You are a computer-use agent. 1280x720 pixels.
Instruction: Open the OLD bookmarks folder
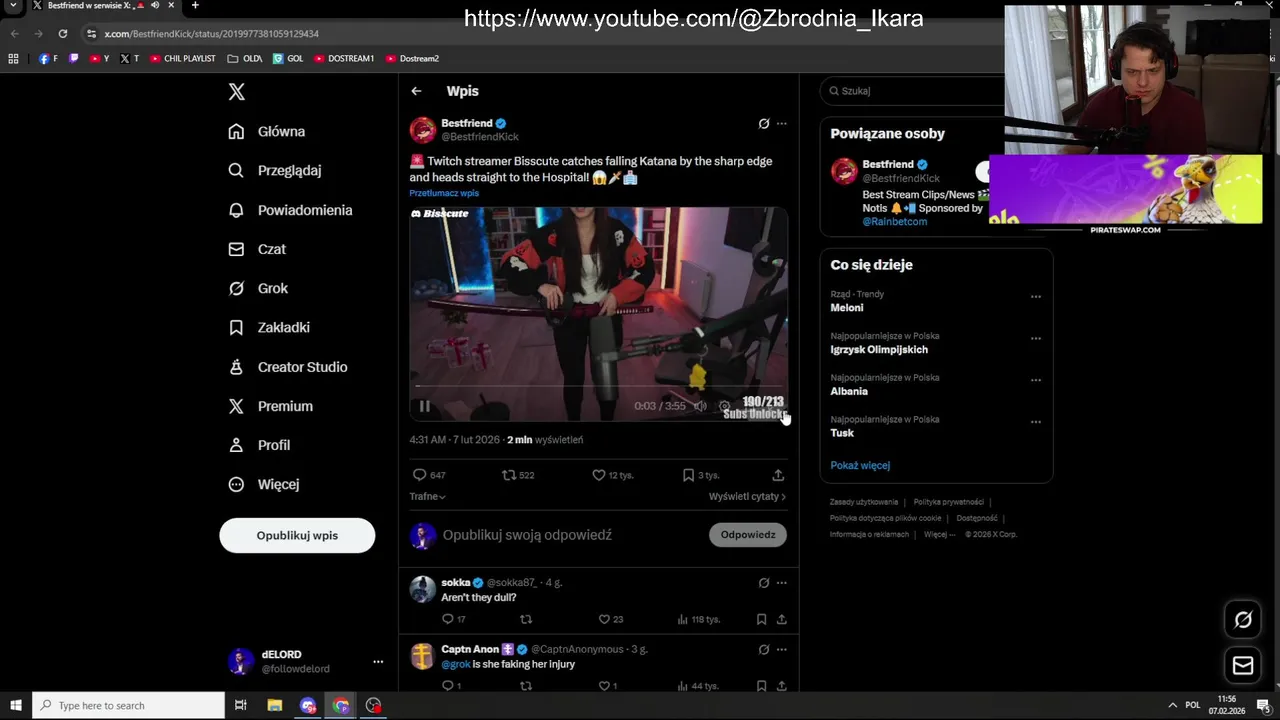click(245, 59)
